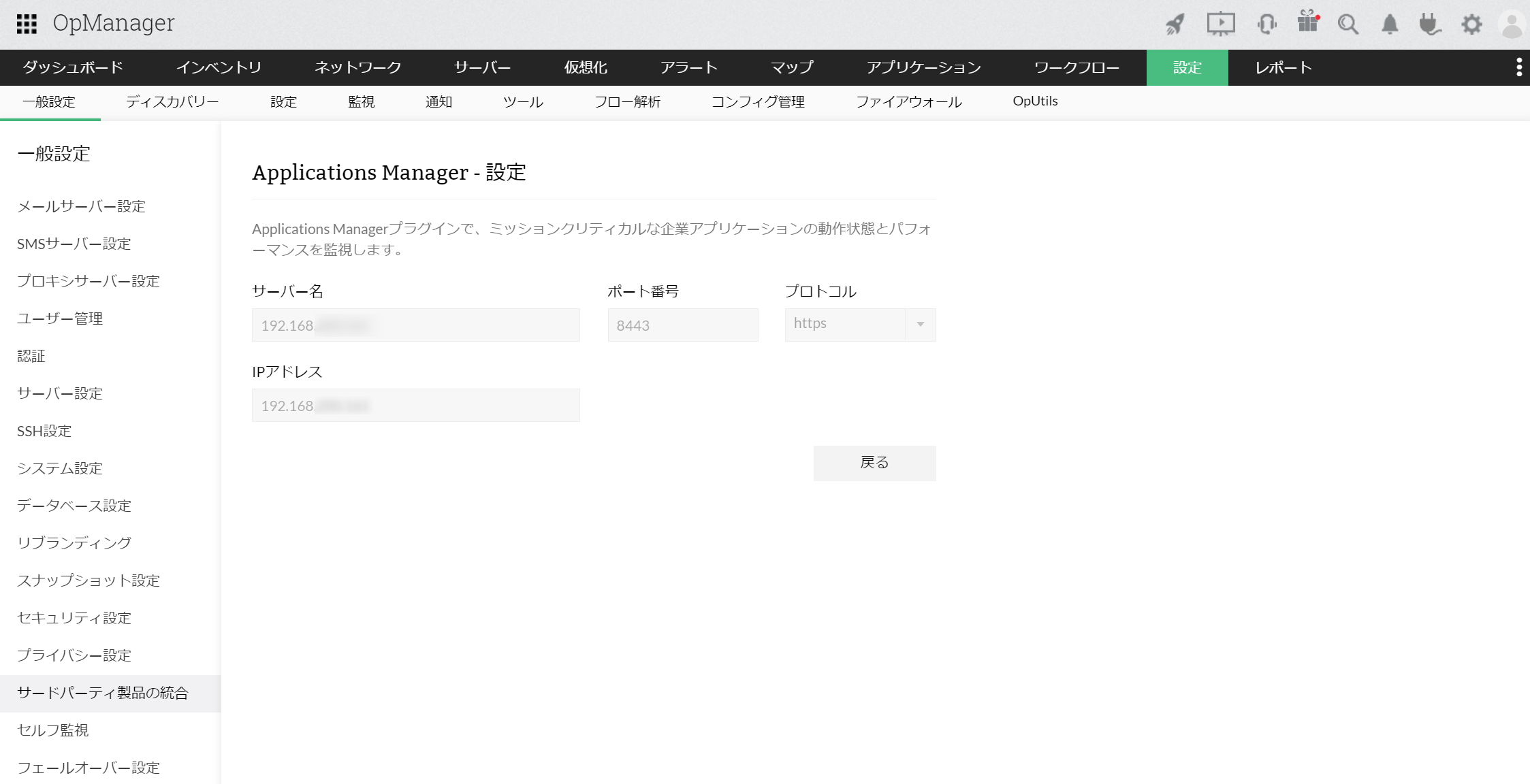The image size is (1530, 784).
Task: Click the rocket quick-start icon
Action: [1175, 24]
